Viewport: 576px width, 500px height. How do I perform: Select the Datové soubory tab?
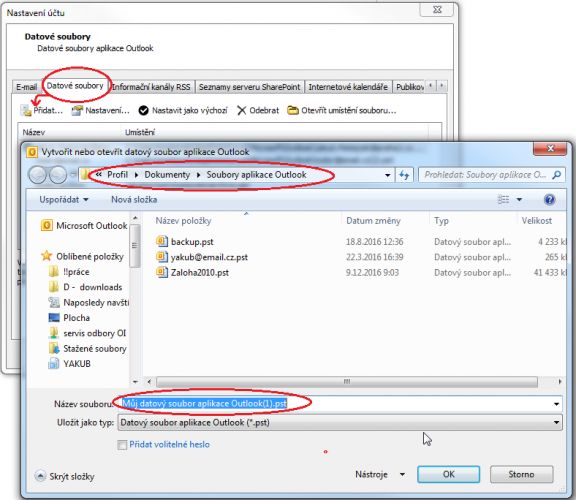click(x=75, y=86)
